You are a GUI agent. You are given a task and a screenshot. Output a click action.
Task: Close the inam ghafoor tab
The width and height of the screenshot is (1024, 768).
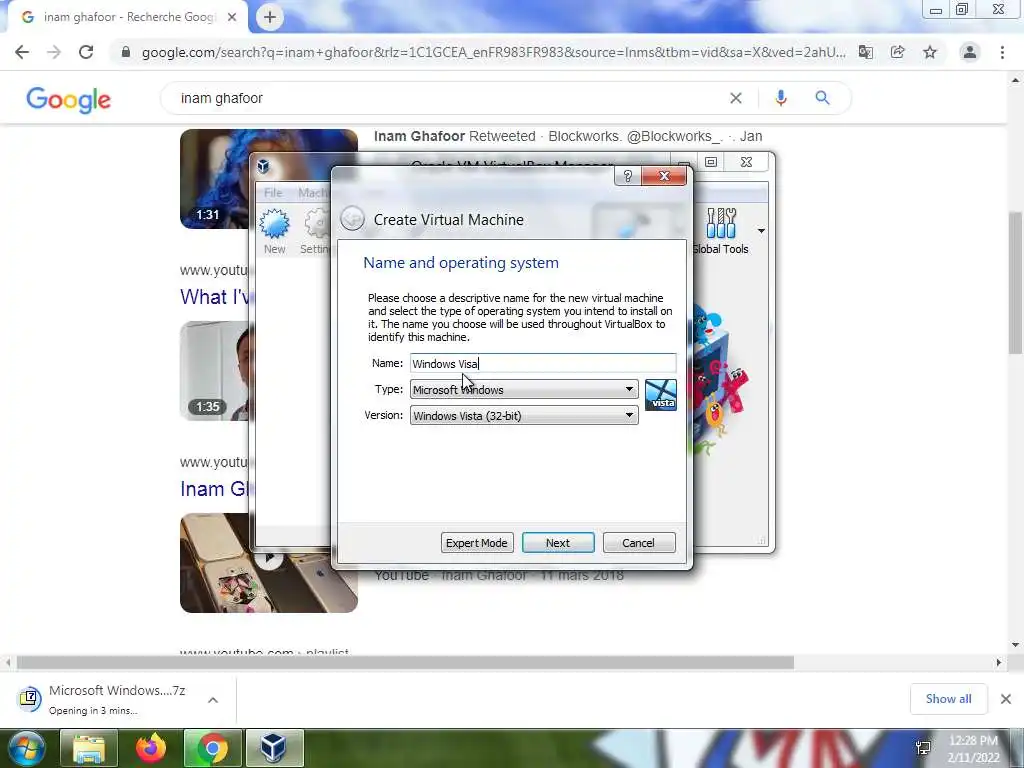(232, 17)
